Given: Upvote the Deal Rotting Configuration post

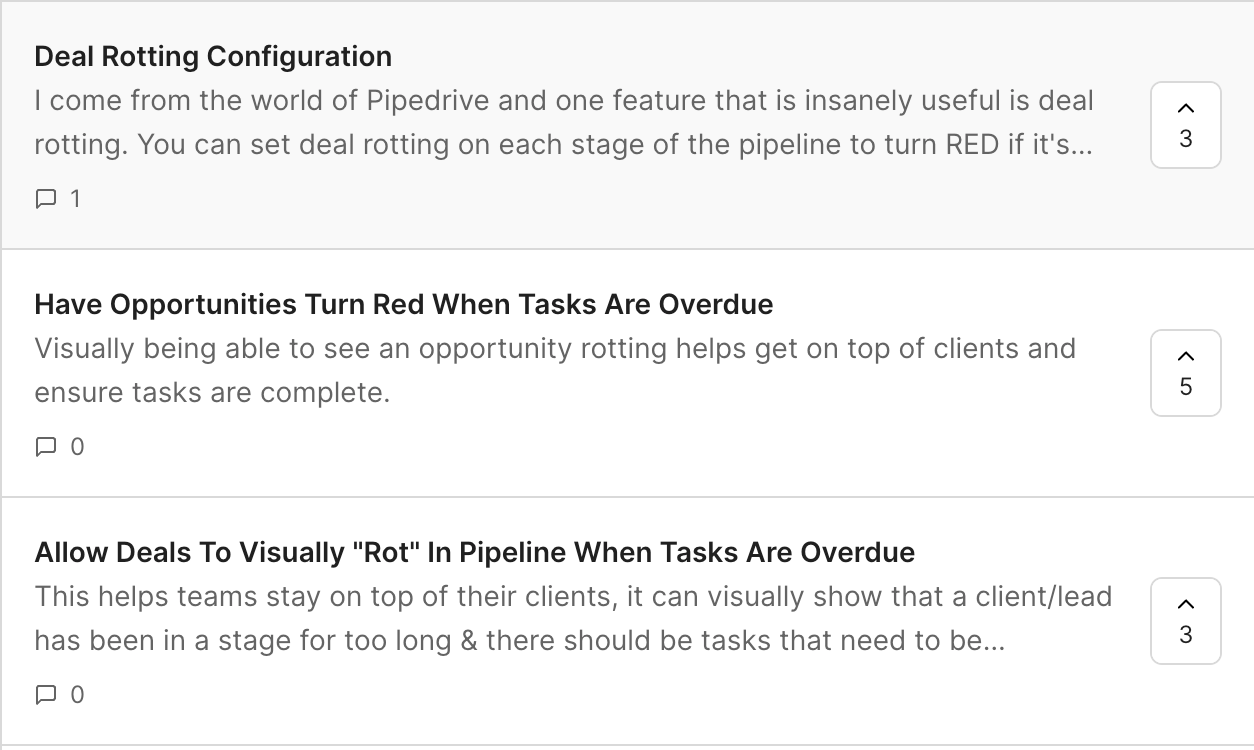Looking at the screenshot, I should (x=1186, y=125).
